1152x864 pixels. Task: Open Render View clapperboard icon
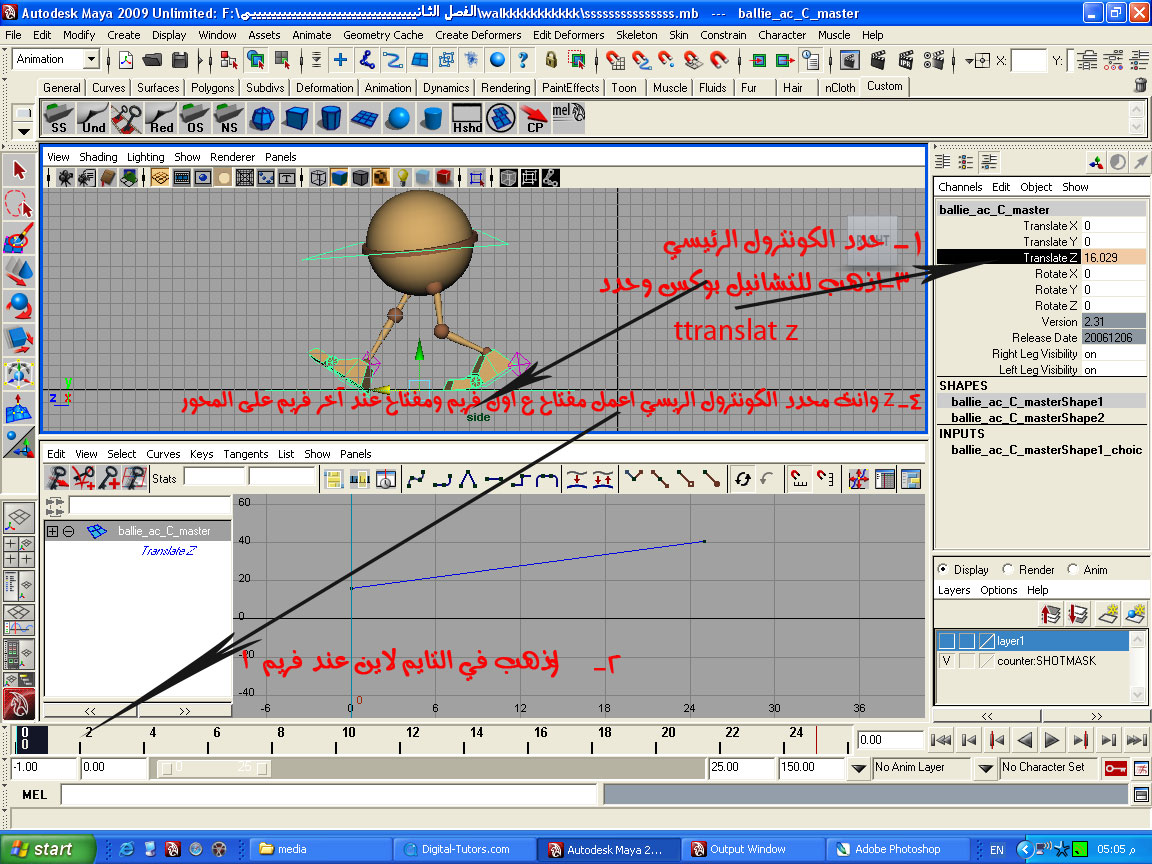[849, 60]
